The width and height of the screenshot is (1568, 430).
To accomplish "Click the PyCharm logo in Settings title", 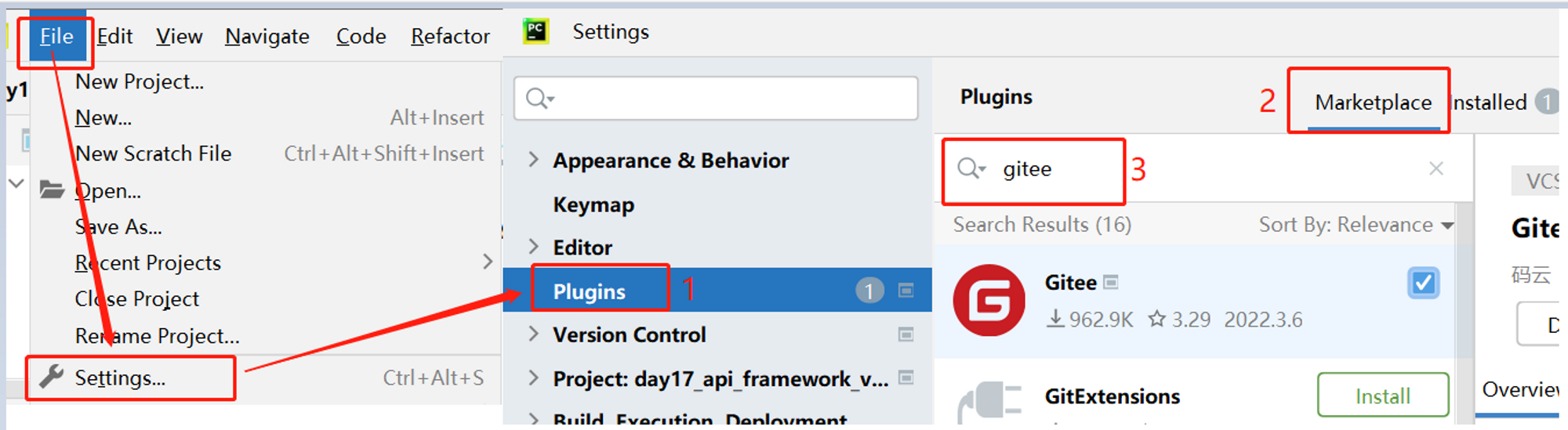I will tap(536, 31).
